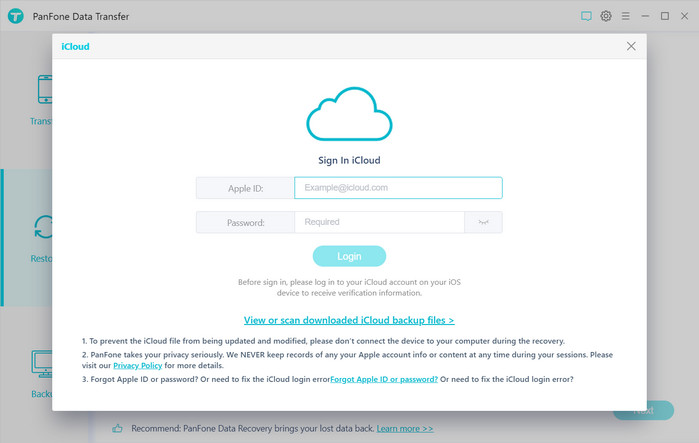699x443 pixels.
Task: Minimize the PanFone Data Transfer window
Action: [x=645, y=16]
